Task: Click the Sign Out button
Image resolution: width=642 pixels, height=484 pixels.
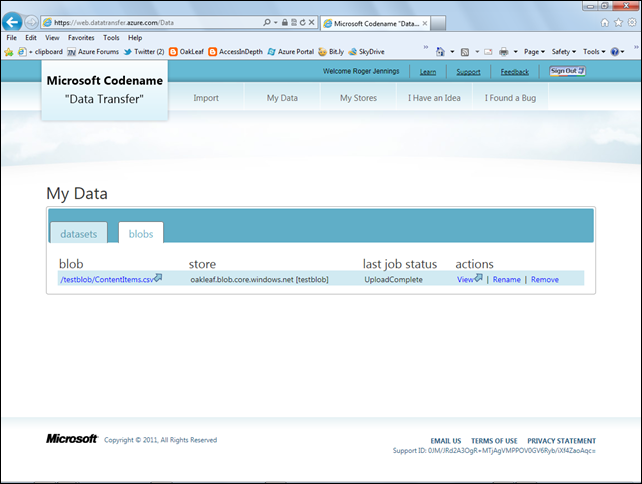Action: coord(567,71)
